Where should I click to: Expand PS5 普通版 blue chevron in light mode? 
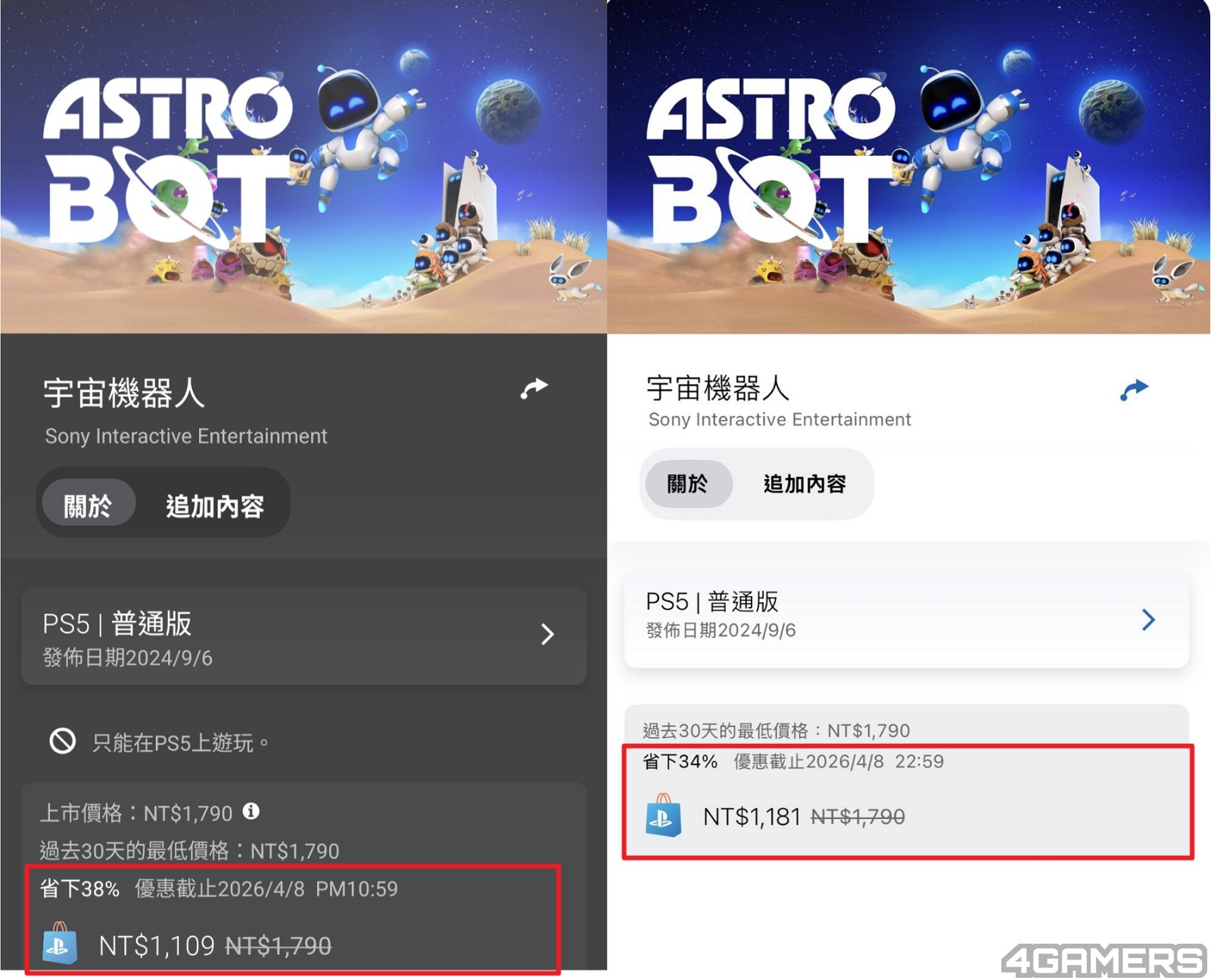pyautogui.click(x=1148, y=620)
